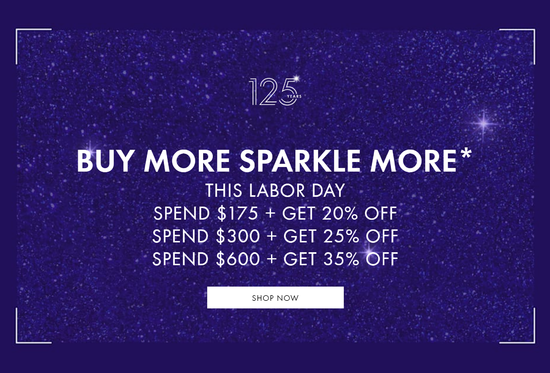The image size is (550, 373).
Task: Click the THIS LABOR DAY text
Action: coord(275,191)
